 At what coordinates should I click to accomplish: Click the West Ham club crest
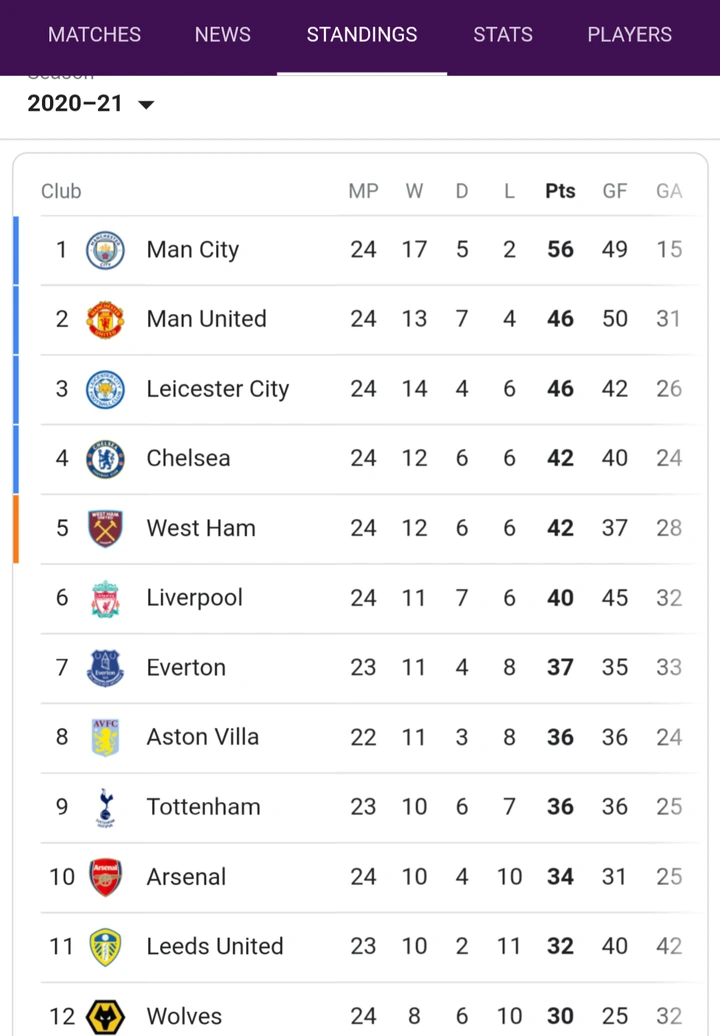pyautogui.click(x=105, y=528)
